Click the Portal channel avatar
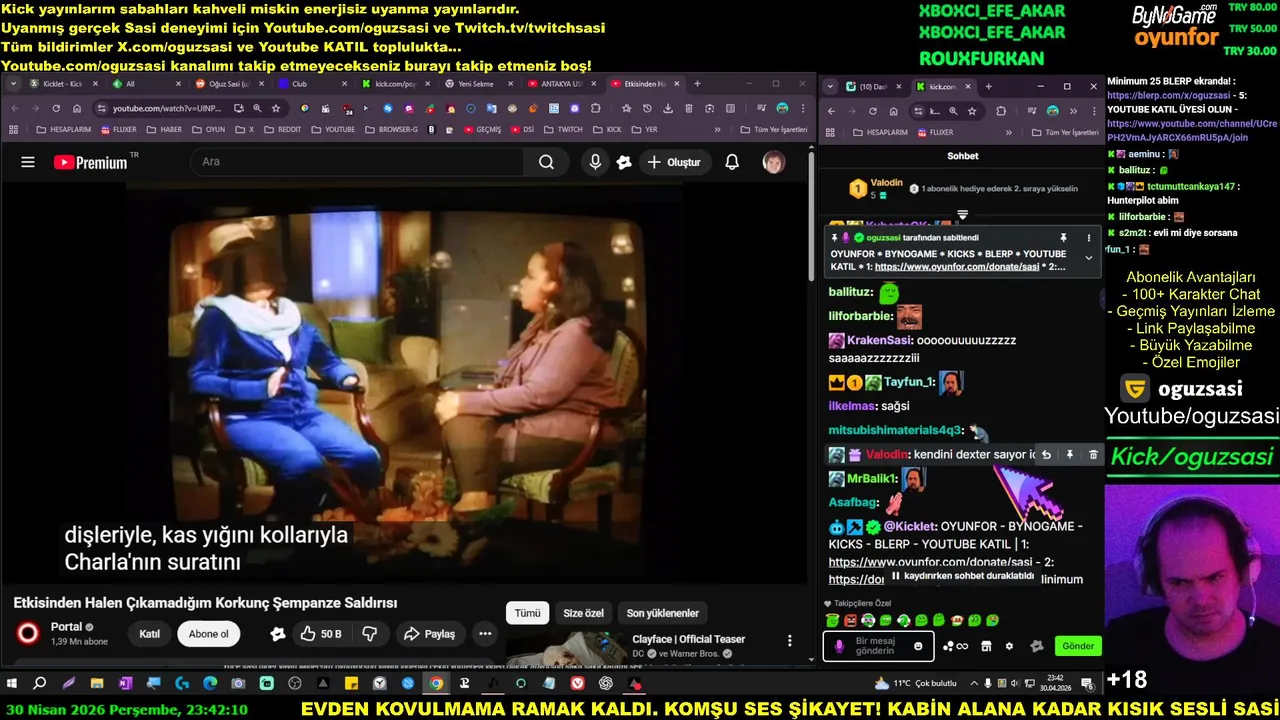 pos(28,633)
